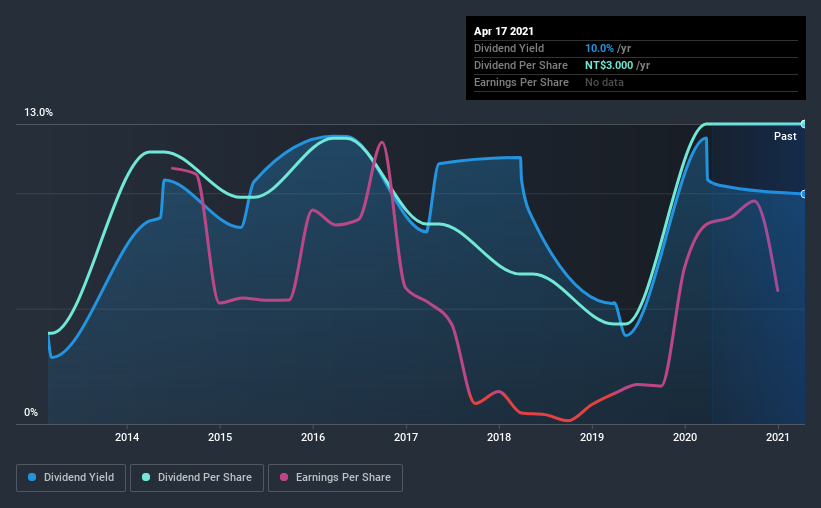Click the Past label on chart

[x=785, y=136]
